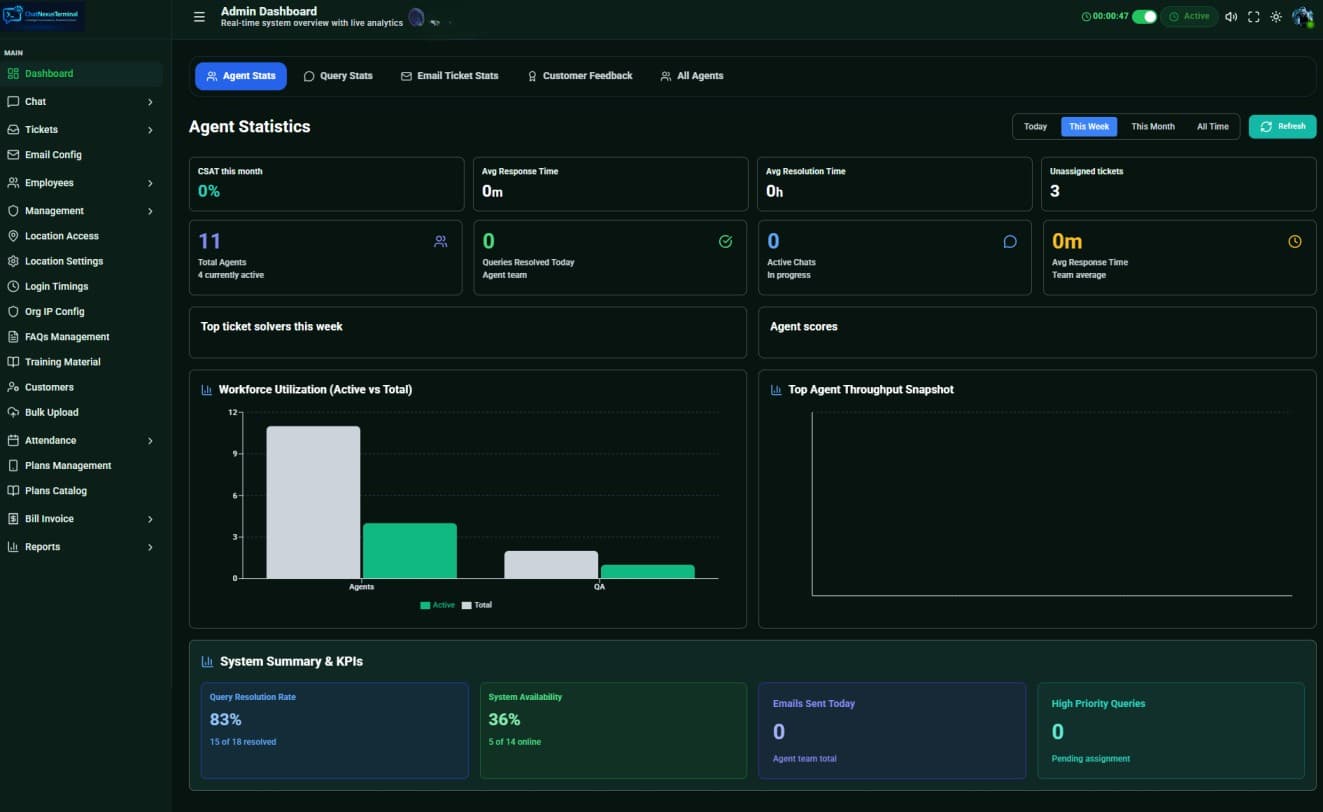Select the Agent Stats tab
Screen dimensions: 1323x812
click(x=241, y=76)
